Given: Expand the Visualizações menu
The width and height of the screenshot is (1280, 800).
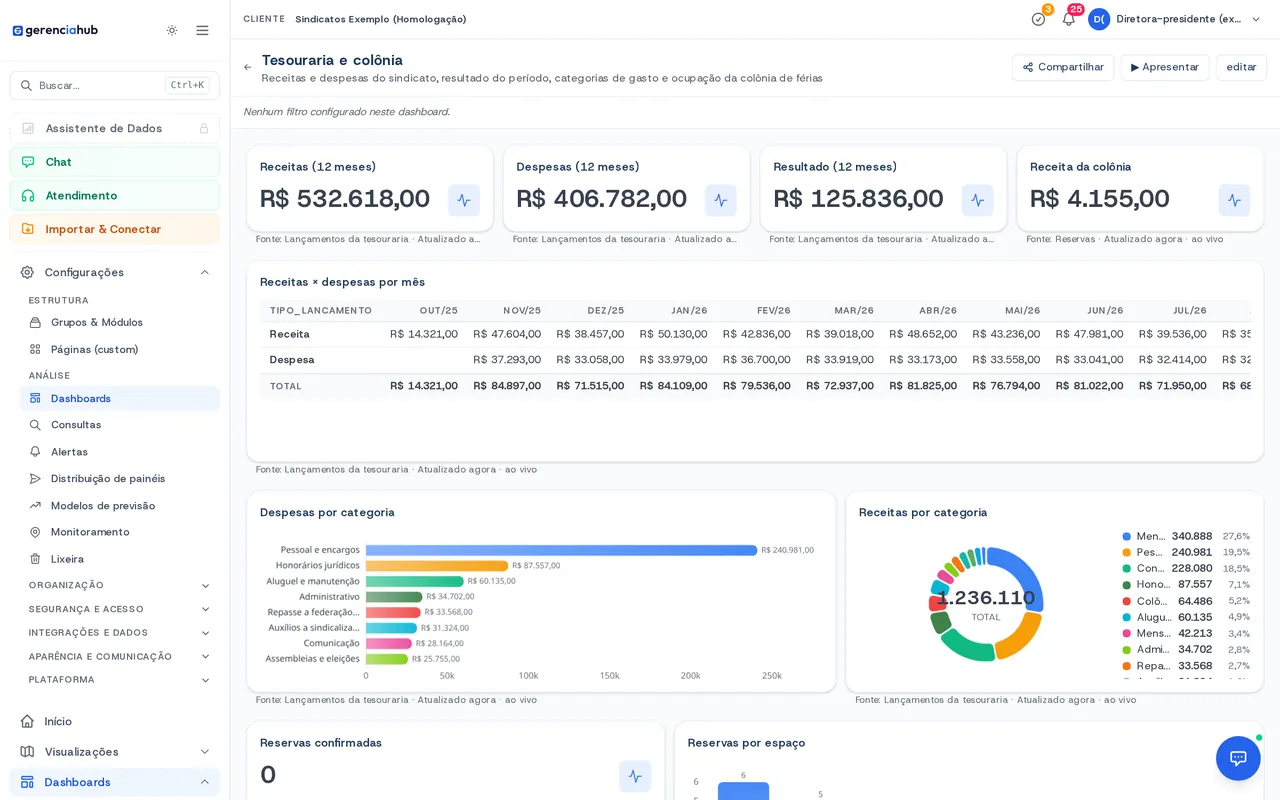Looking at the screenshot, I should [x=115, y=751].
